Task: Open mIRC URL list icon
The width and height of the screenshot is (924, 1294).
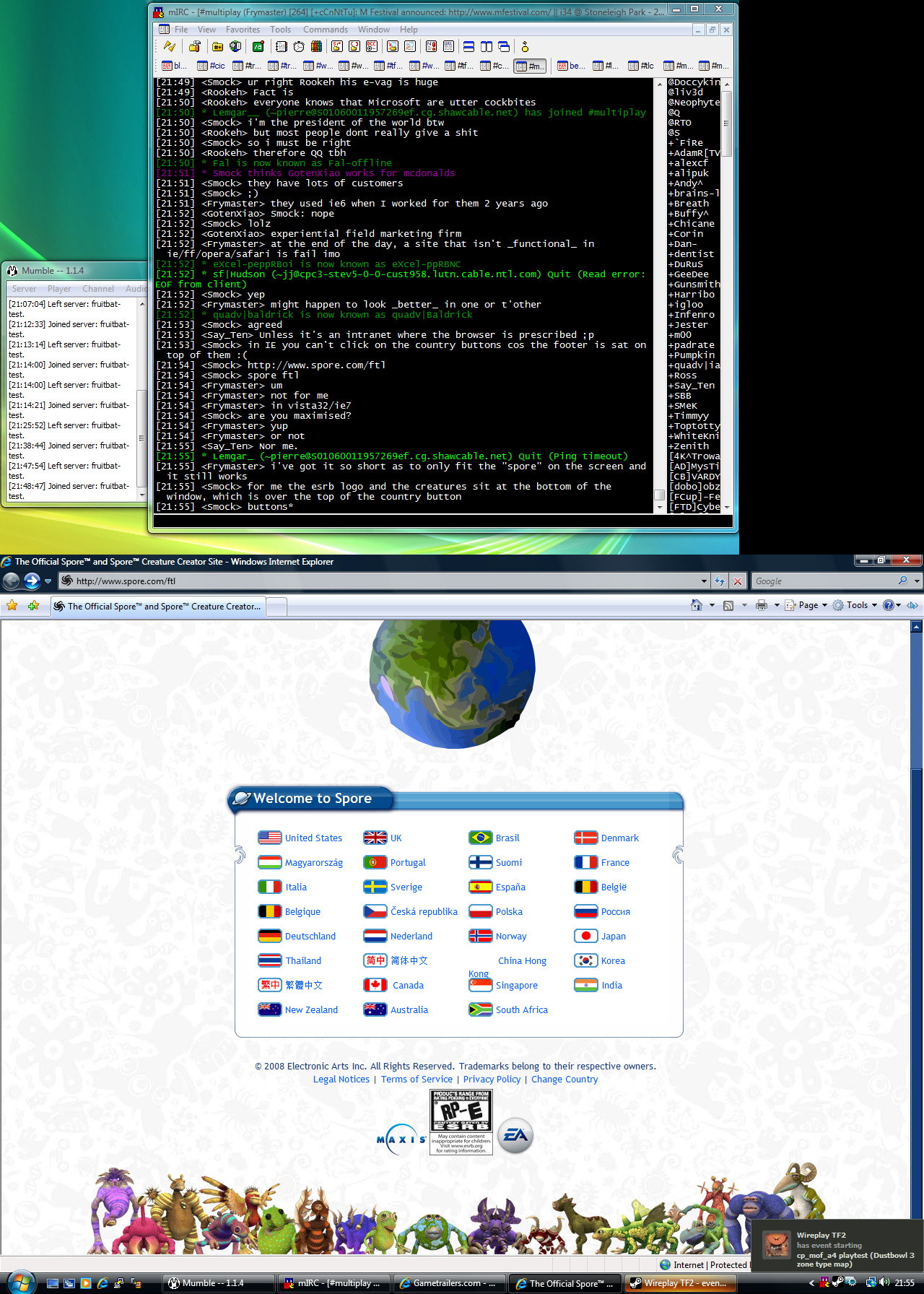Action: point(448,47)
